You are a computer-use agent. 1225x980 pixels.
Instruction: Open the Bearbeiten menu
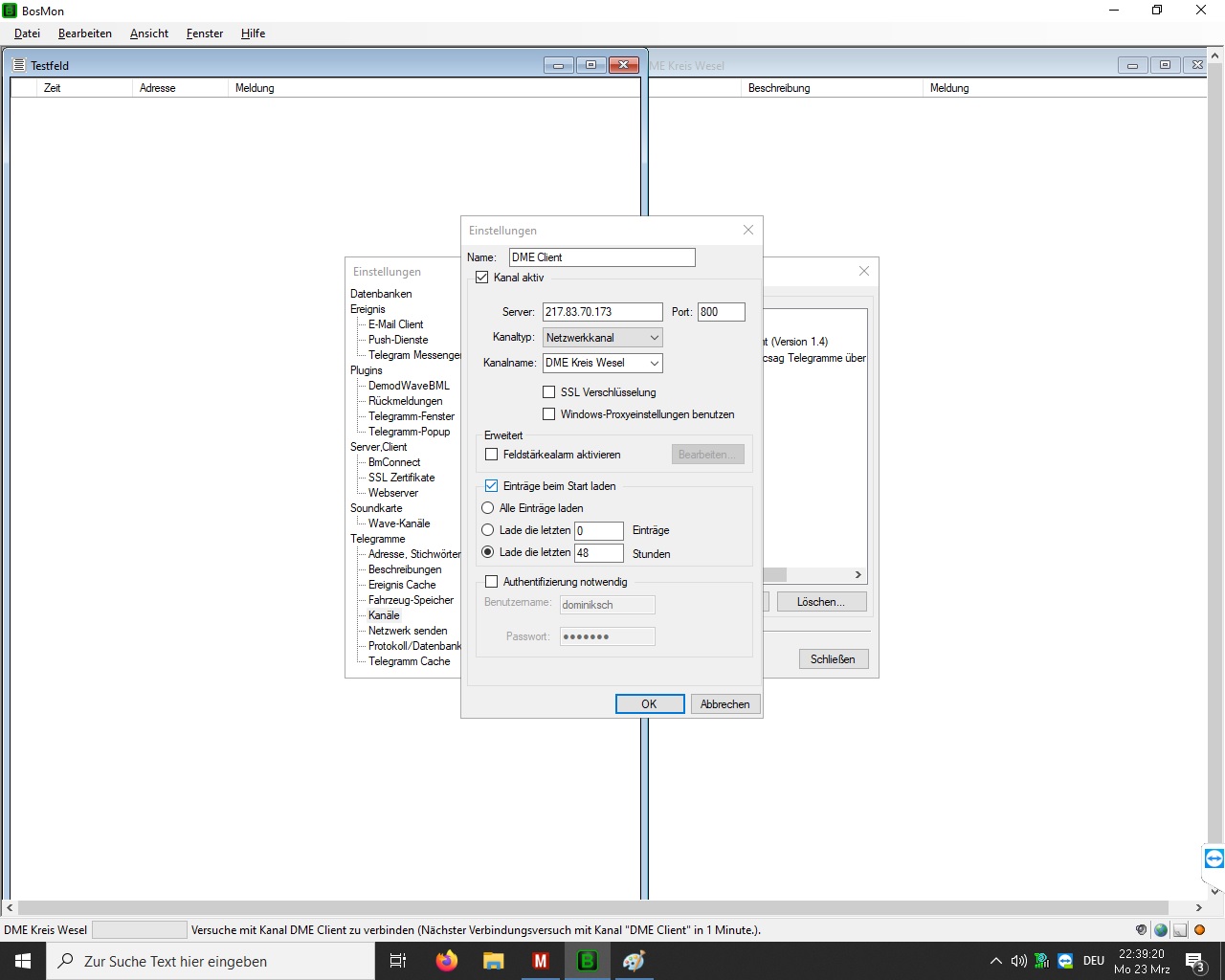[x=85, y=33]
